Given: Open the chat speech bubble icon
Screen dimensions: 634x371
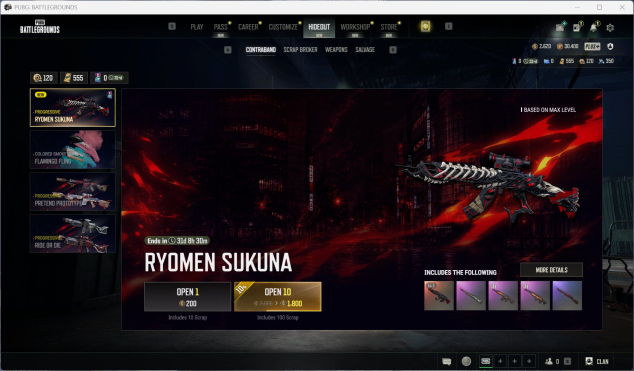Looking at the screenshot, I should (x=446, y=361).
